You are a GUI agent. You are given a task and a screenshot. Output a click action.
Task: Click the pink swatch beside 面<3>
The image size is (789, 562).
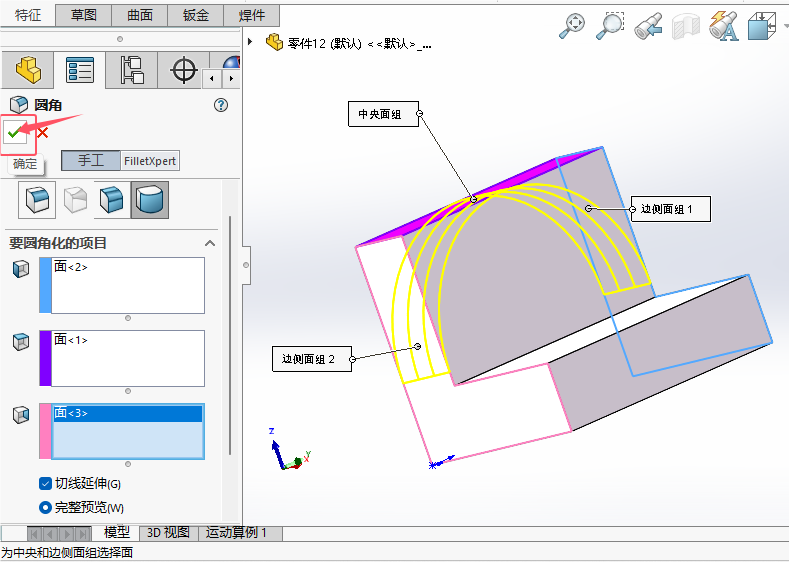click(45, 431)
